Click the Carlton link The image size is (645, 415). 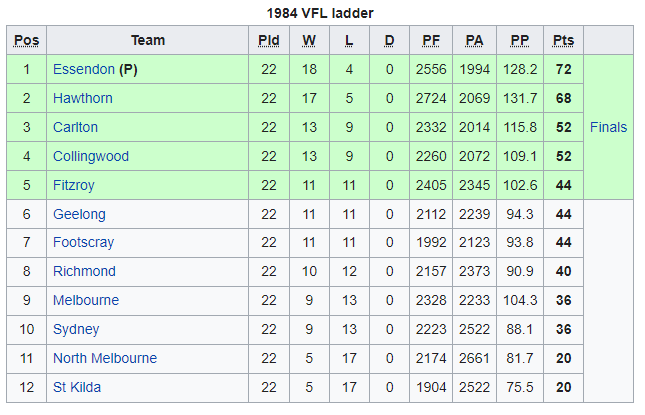coord(76,127)
